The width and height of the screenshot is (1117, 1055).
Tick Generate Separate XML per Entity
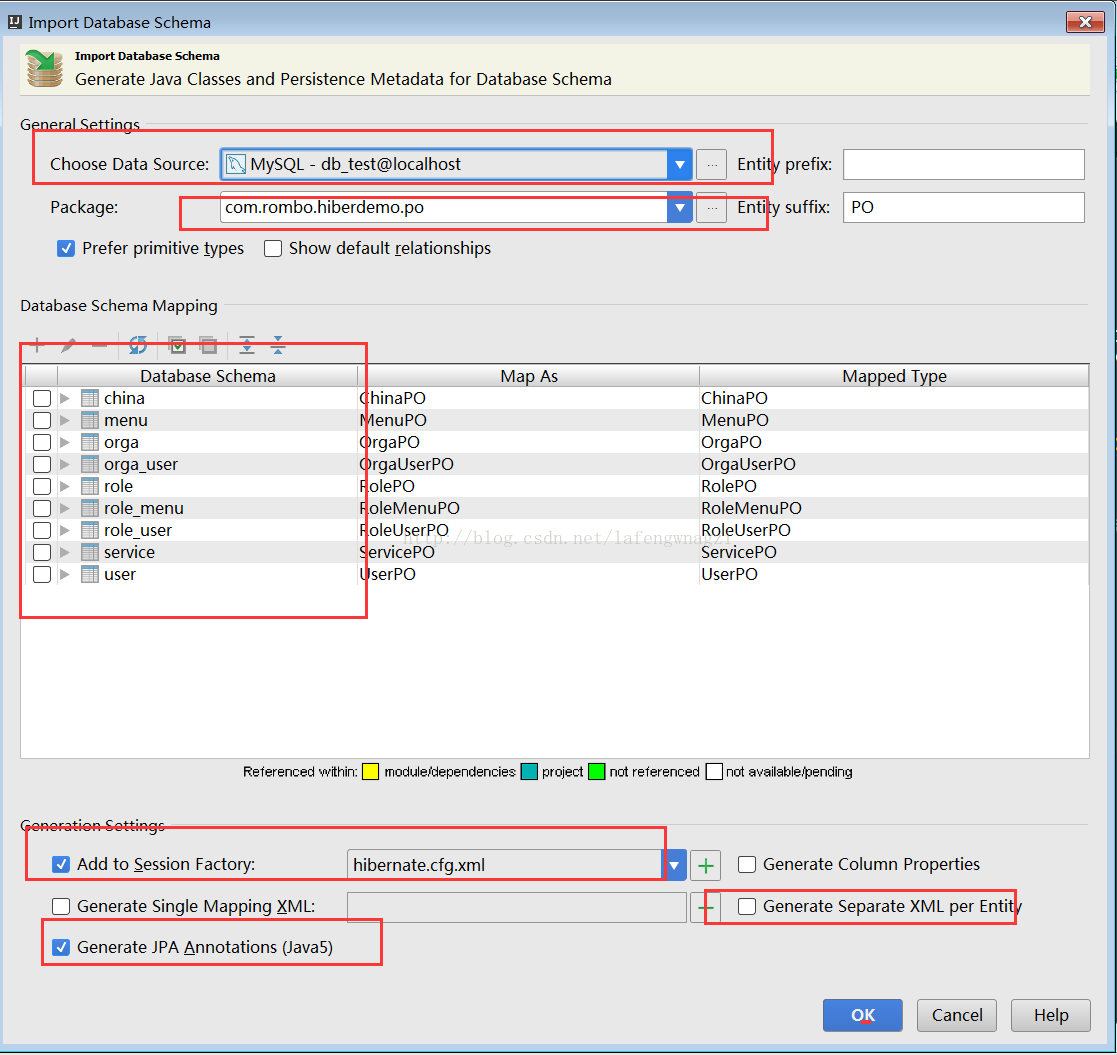(x=747, y=906)
